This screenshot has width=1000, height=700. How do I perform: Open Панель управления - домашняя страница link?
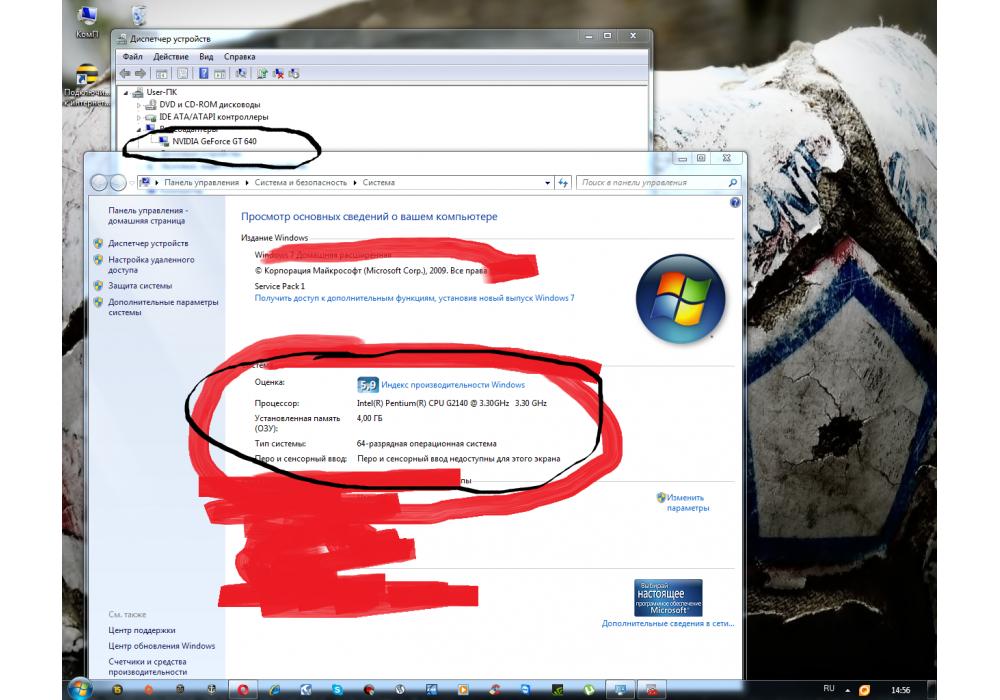tap(147, 215)
